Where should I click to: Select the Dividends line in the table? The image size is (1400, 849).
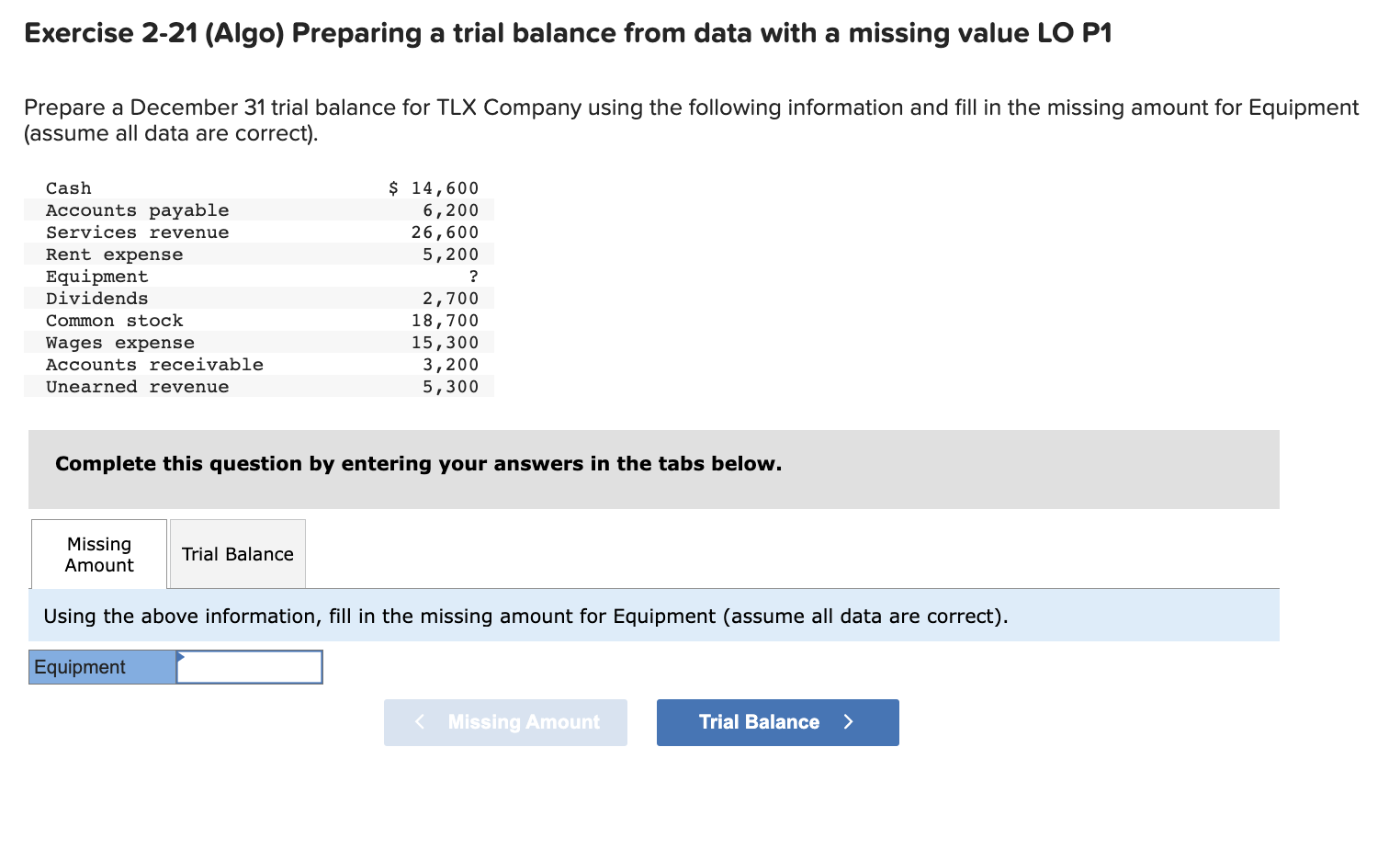click(x=257, y=298)
